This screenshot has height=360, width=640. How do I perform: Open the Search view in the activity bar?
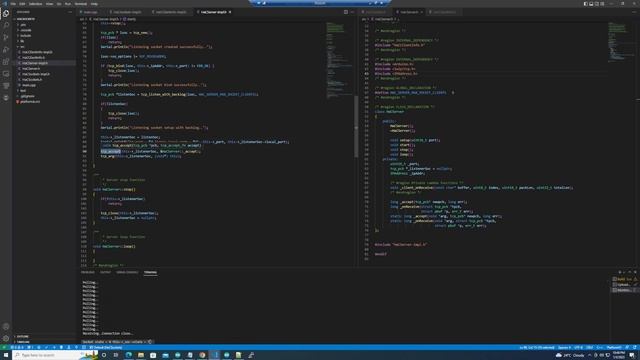point(6,25)
